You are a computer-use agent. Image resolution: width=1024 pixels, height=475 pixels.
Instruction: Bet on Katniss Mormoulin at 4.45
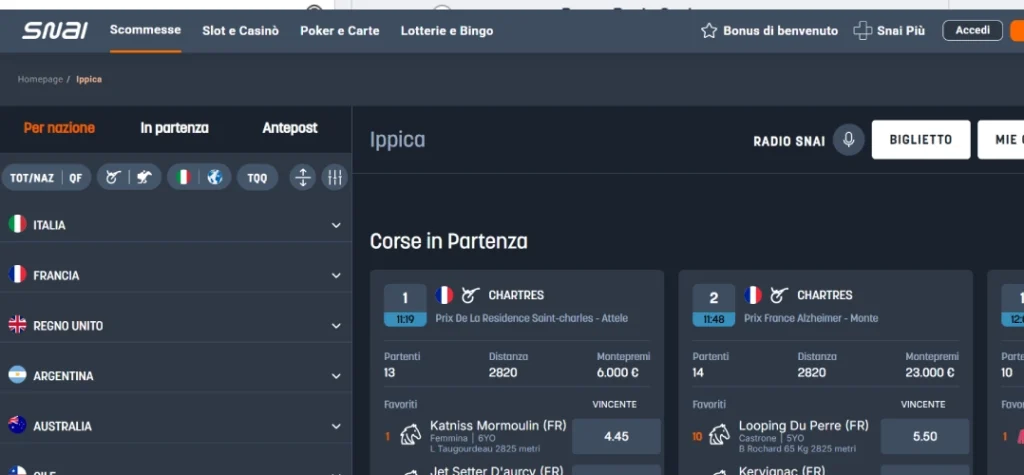[616, 436]
